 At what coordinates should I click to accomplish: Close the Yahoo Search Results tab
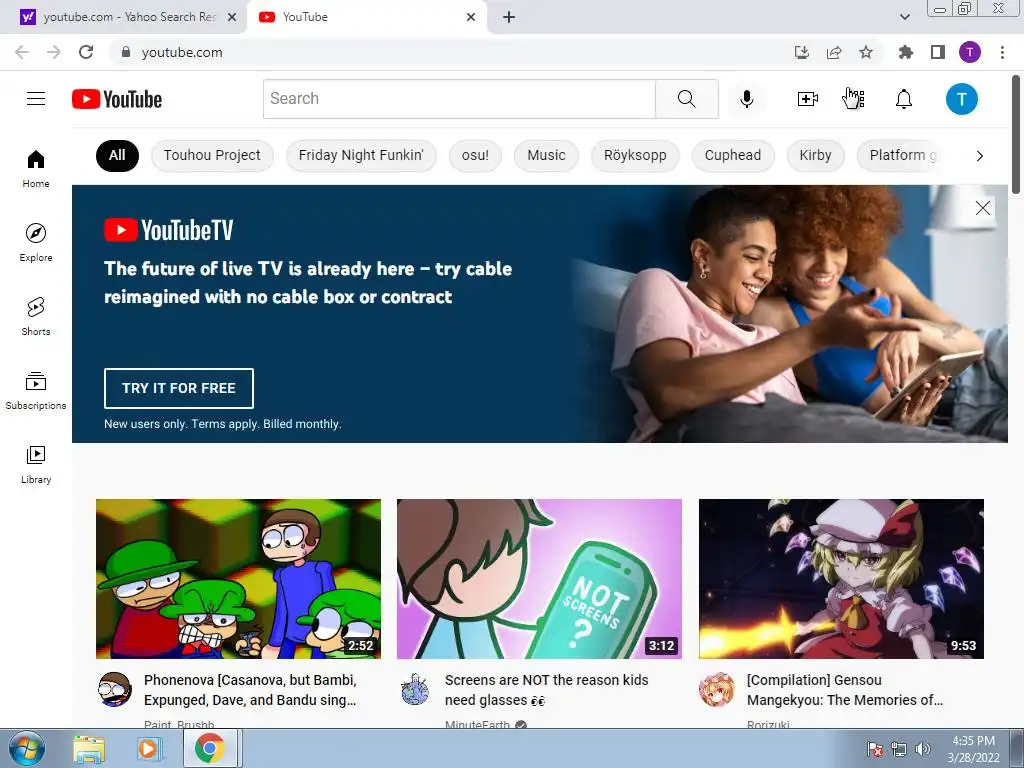coord(232,17)
